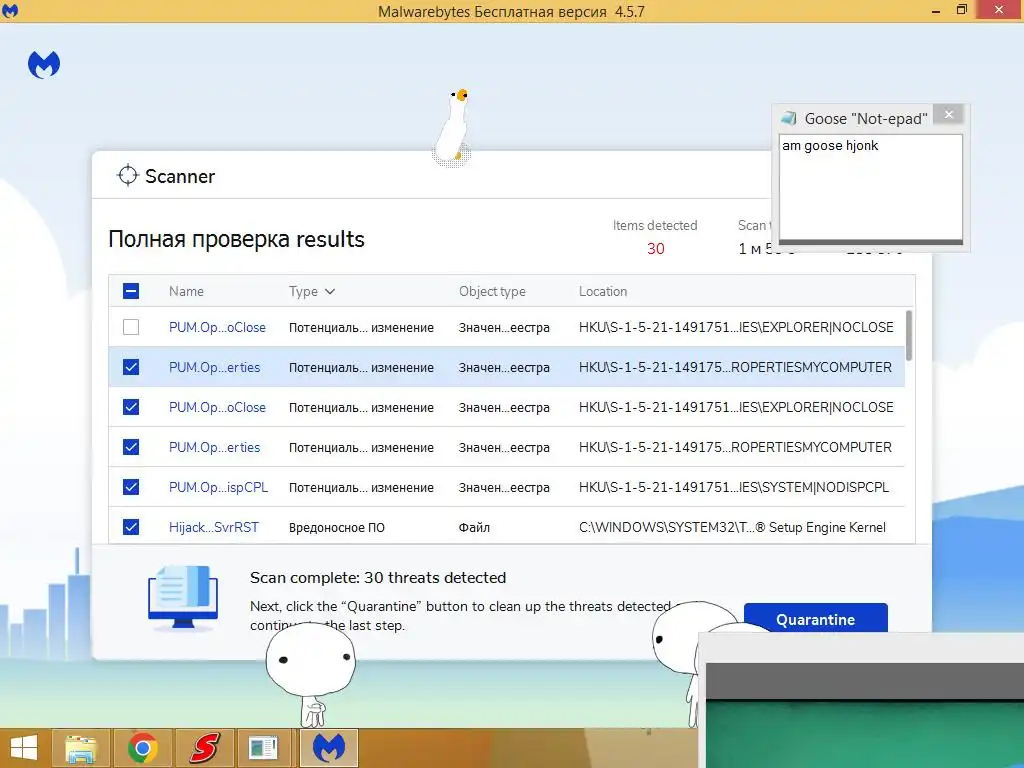Close the Goose Not-epad window
Image resolution: width=1024 pixels, height=768 pixels.
click(949, 114)
